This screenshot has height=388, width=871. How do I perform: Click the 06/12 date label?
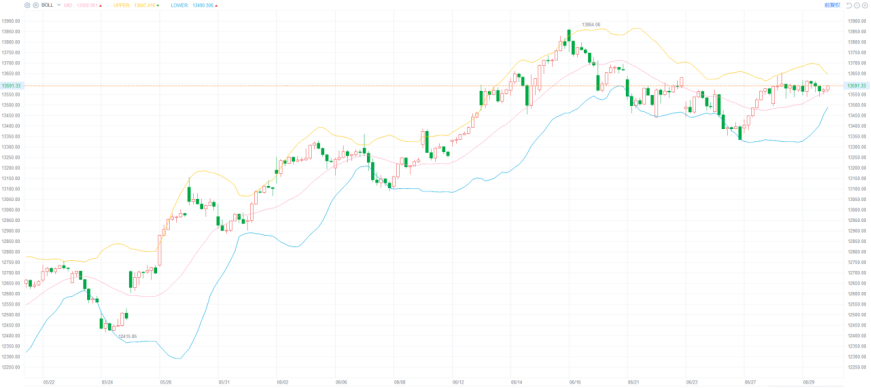pyautogui.click(x=458, y=382)
